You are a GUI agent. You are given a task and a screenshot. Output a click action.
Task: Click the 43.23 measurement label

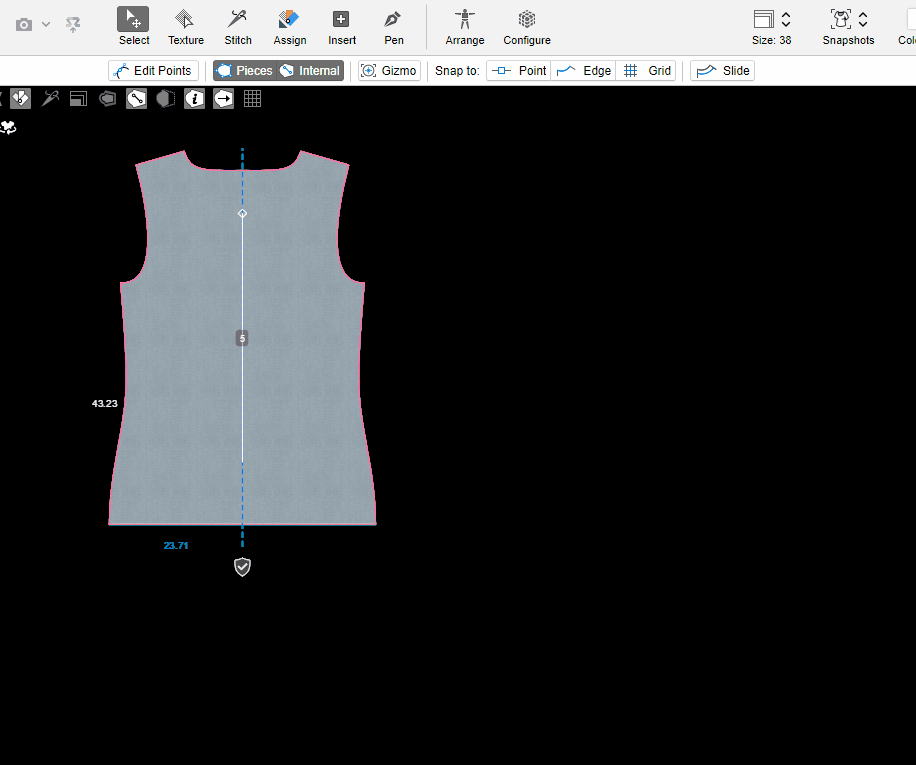pos(105,404)
